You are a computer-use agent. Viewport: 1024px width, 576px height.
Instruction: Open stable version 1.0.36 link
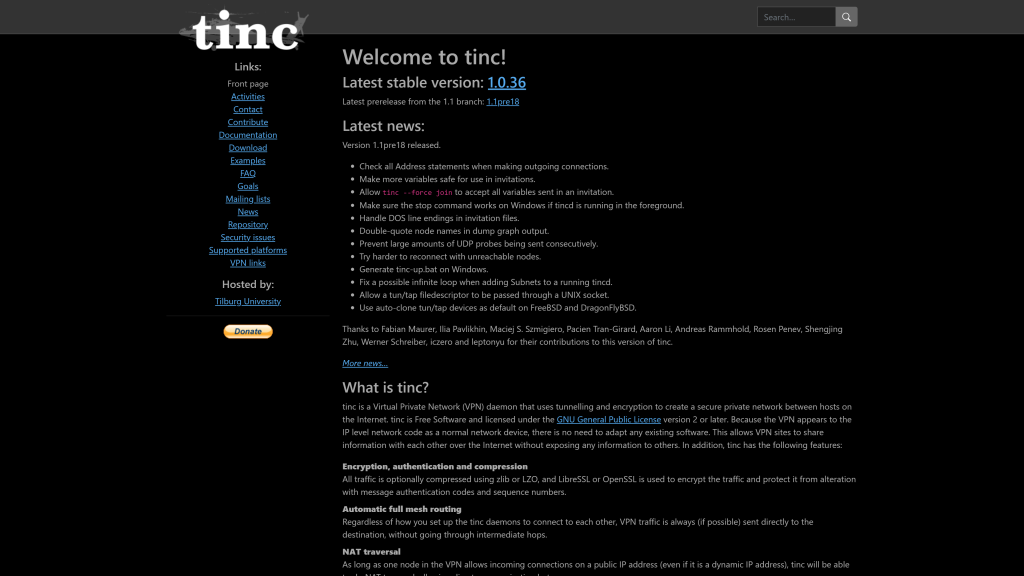[506, 82]
